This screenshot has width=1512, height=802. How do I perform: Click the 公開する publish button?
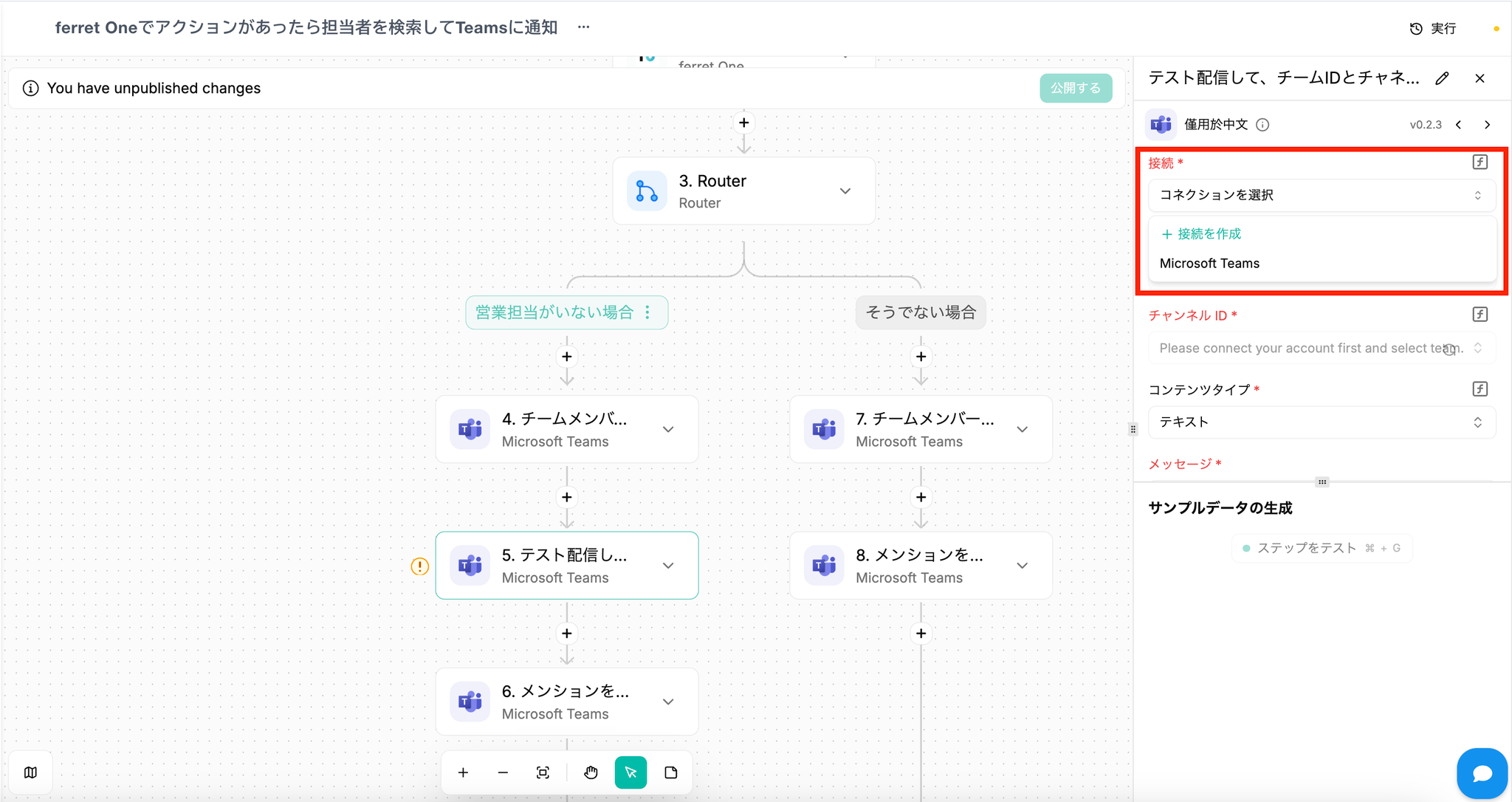point(1076,88)
